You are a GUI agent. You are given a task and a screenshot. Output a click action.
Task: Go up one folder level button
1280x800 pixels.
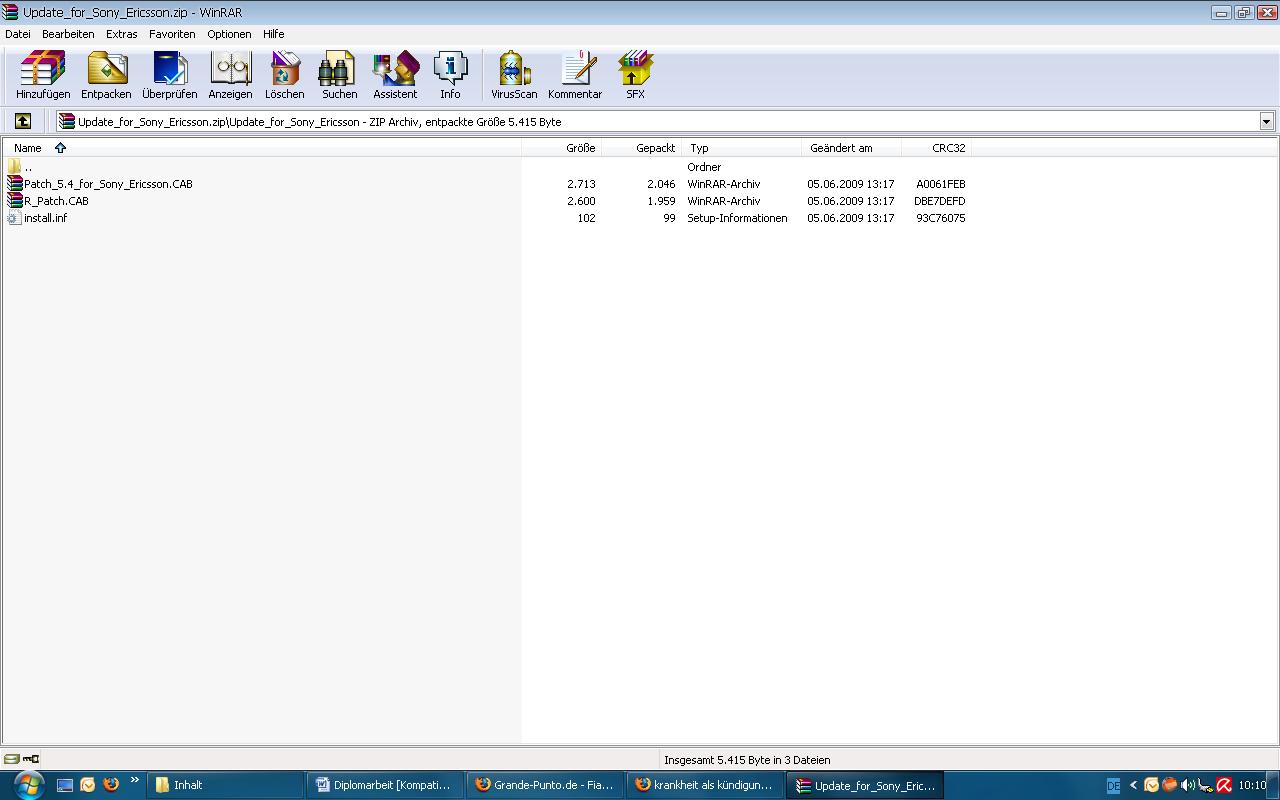tap(23, 121)
